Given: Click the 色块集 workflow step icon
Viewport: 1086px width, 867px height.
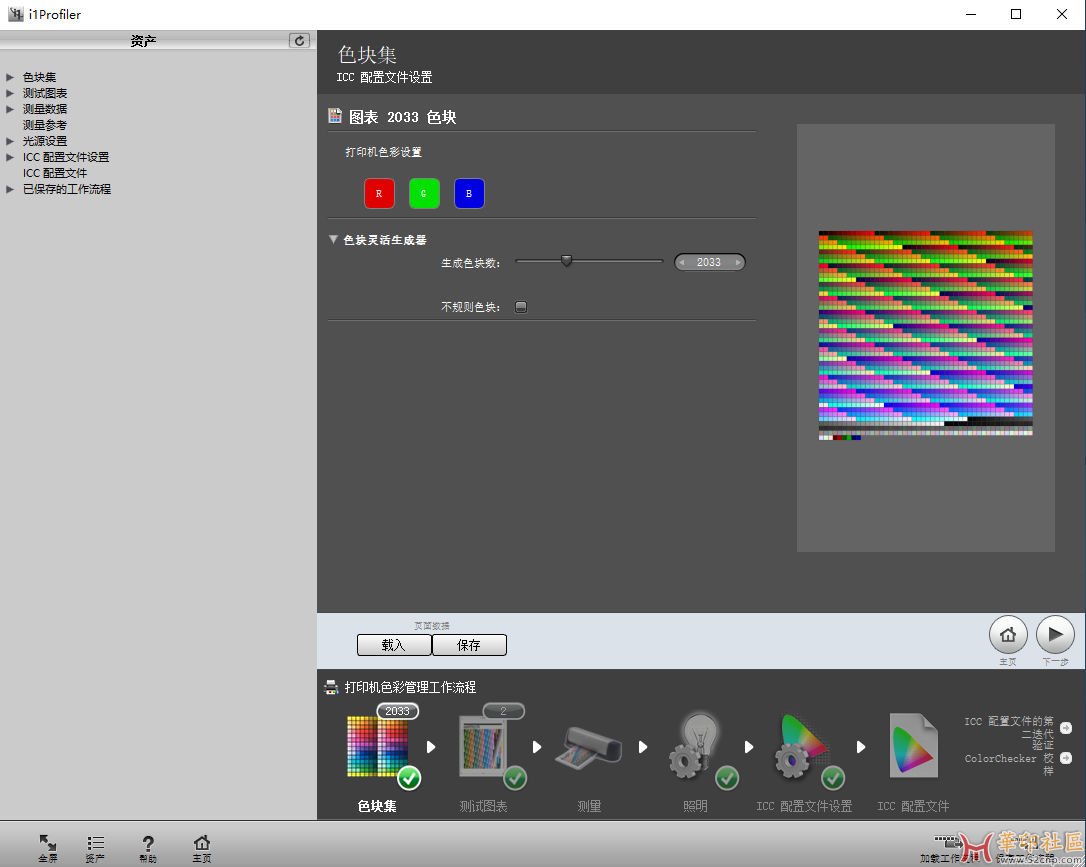Looking at the screenshot, I should (x=378, y=747).
